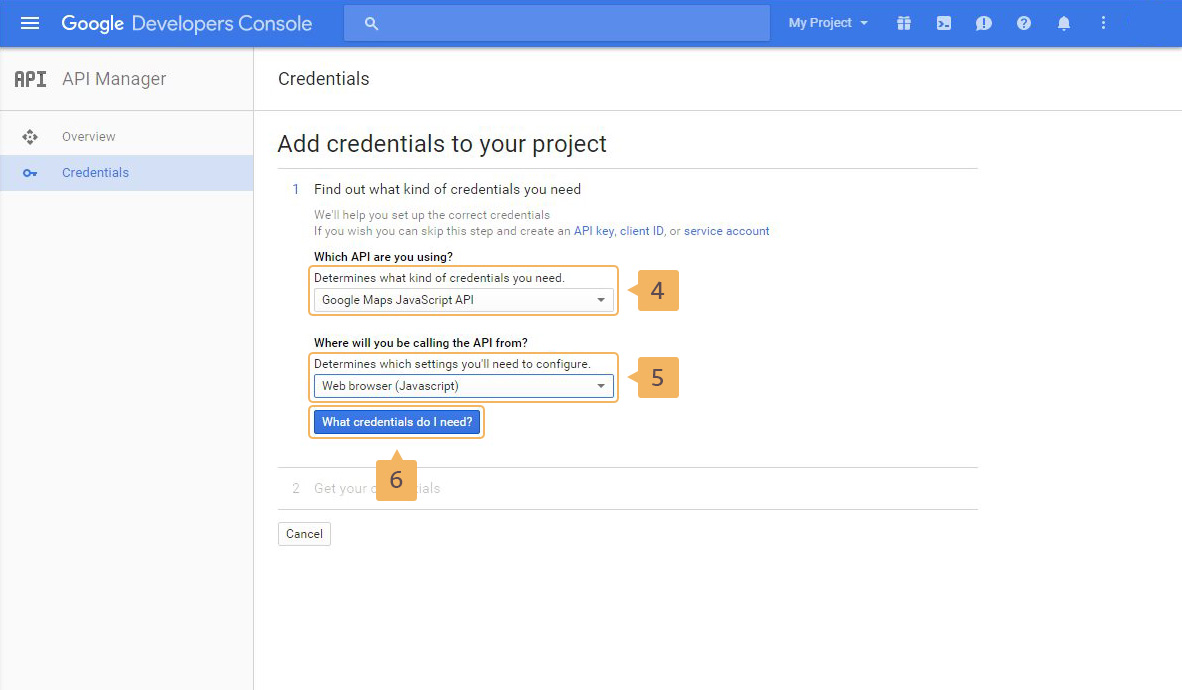This screenshot has width=1182, height=690.
Task: Open the help question mark icon
Action: click(1024, 23)
